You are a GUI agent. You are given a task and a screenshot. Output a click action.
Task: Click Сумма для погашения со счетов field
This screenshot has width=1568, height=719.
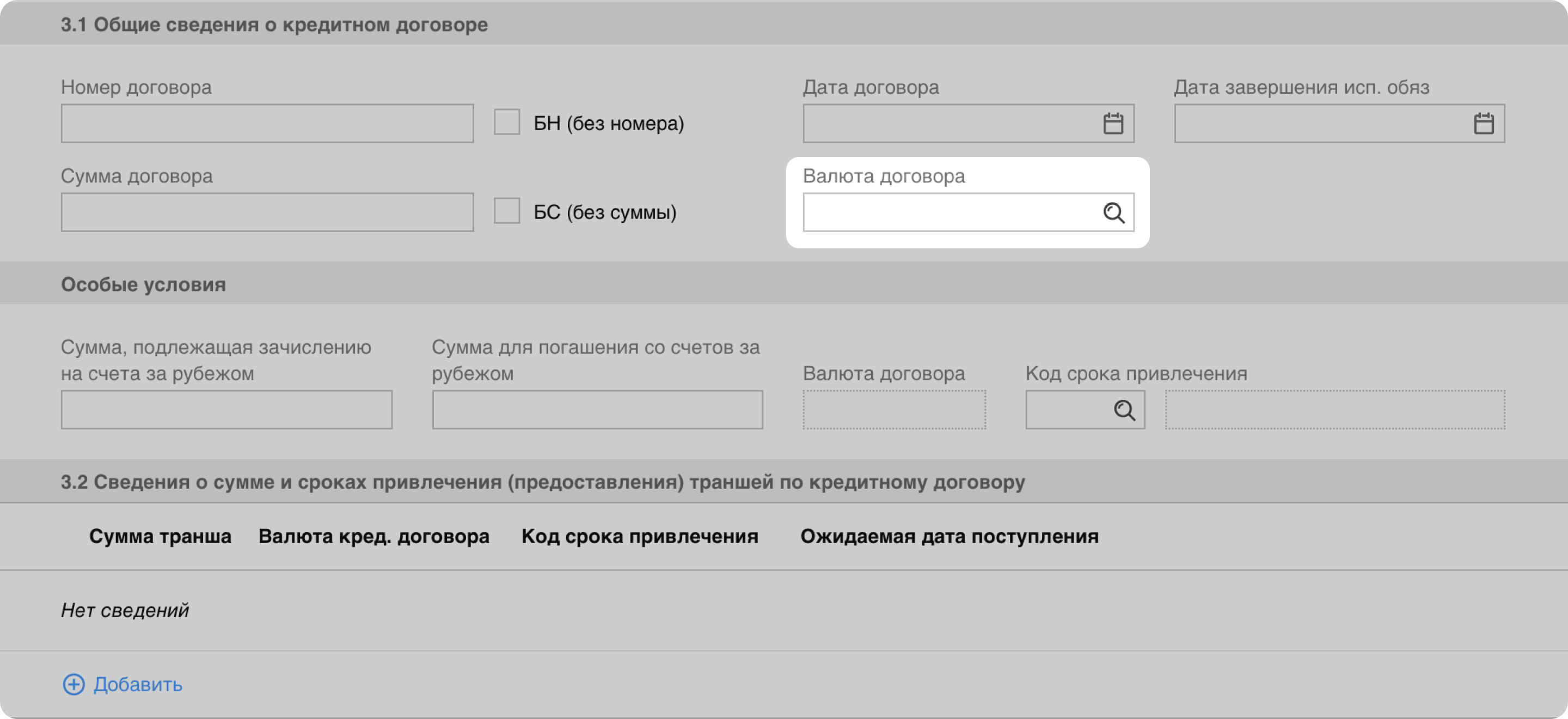coord(597,410)
